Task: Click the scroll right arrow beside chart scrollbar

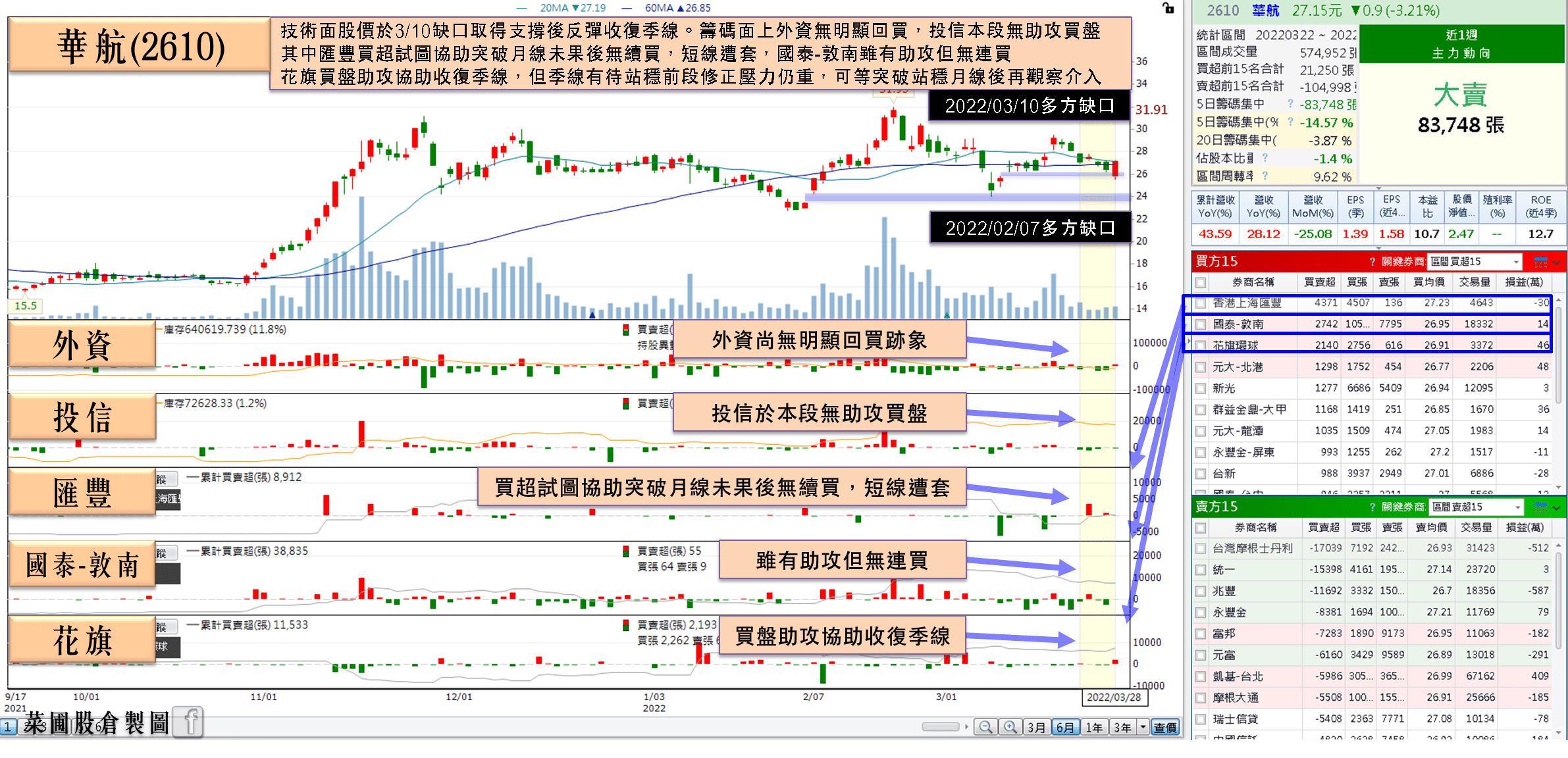Action: (966, 727)
